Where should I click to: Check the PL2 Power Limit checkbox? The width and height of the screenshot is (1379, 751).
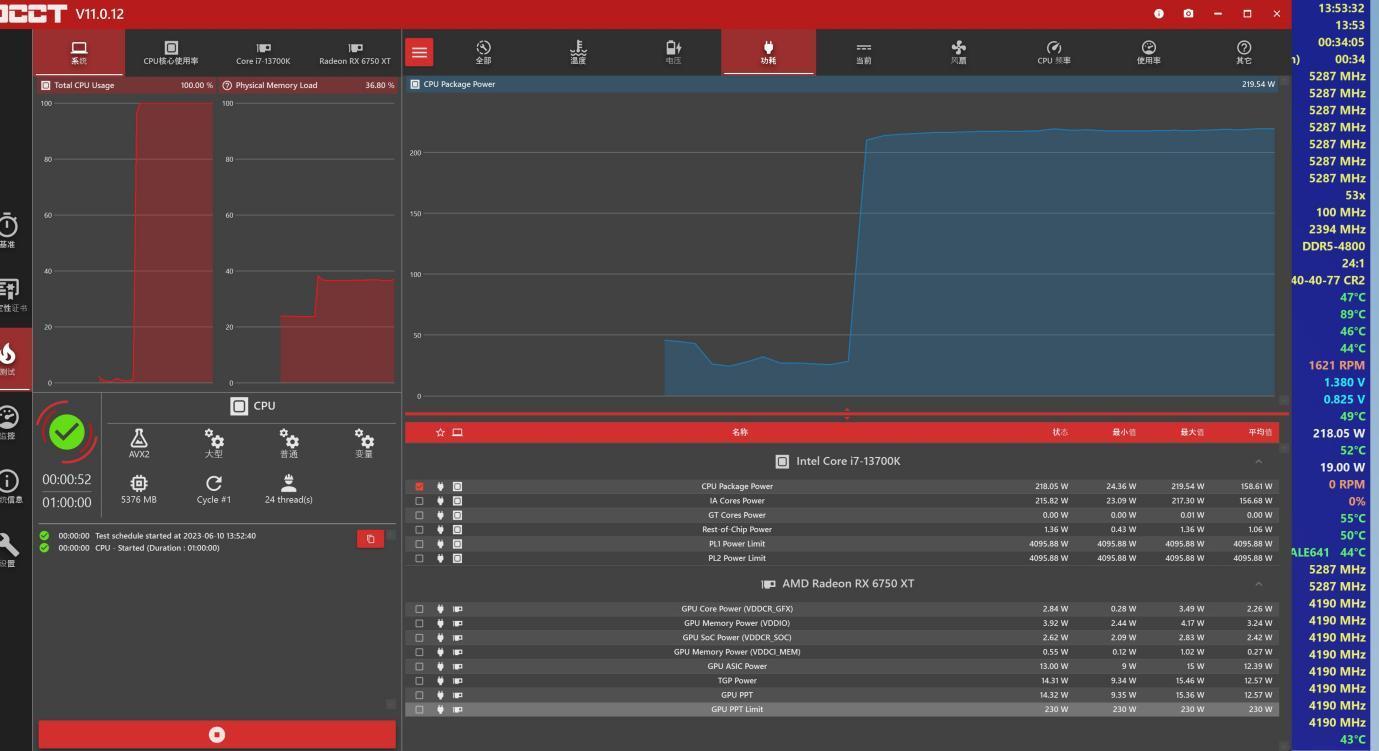(x=419, y=558)
